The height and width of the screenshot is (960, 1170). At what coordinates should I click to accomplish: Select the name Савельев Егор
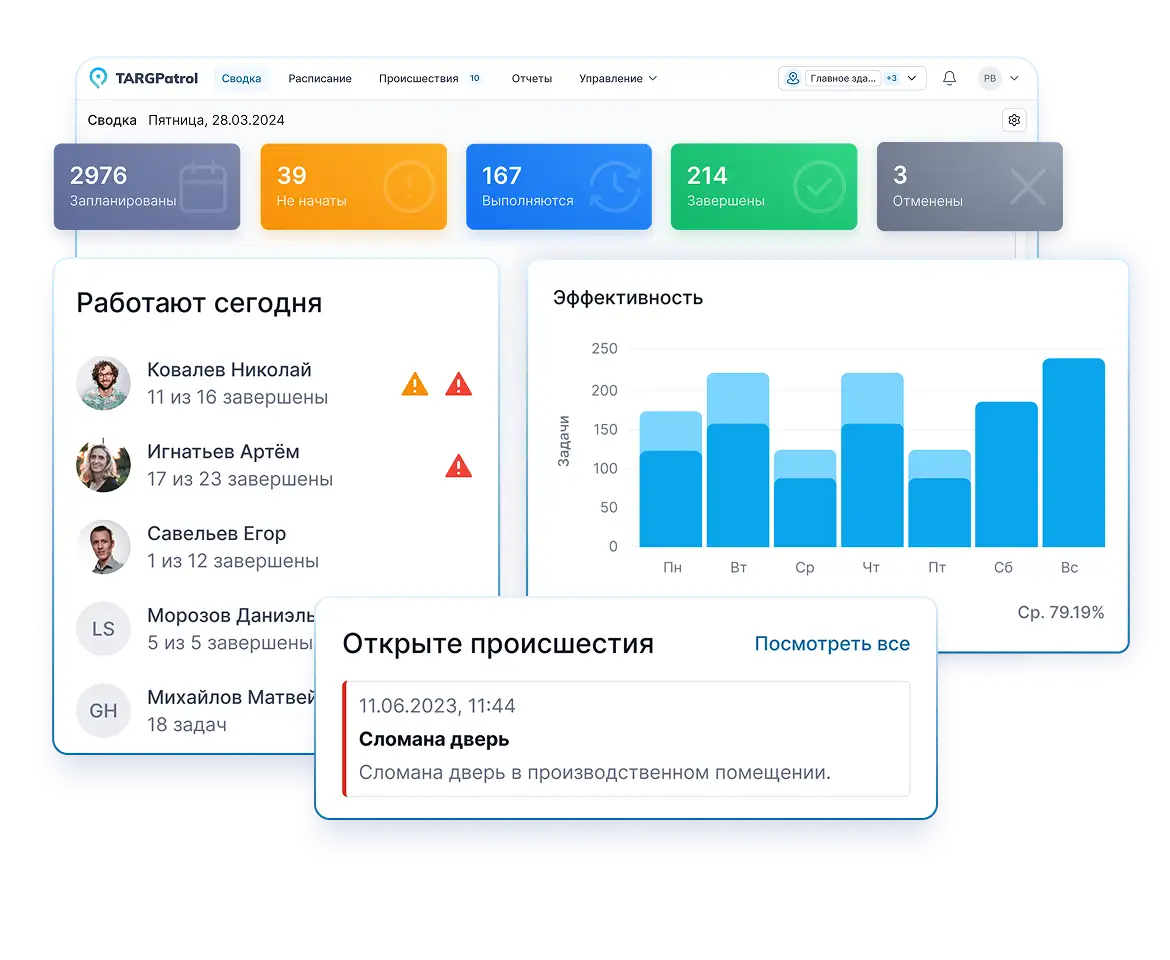216,533
